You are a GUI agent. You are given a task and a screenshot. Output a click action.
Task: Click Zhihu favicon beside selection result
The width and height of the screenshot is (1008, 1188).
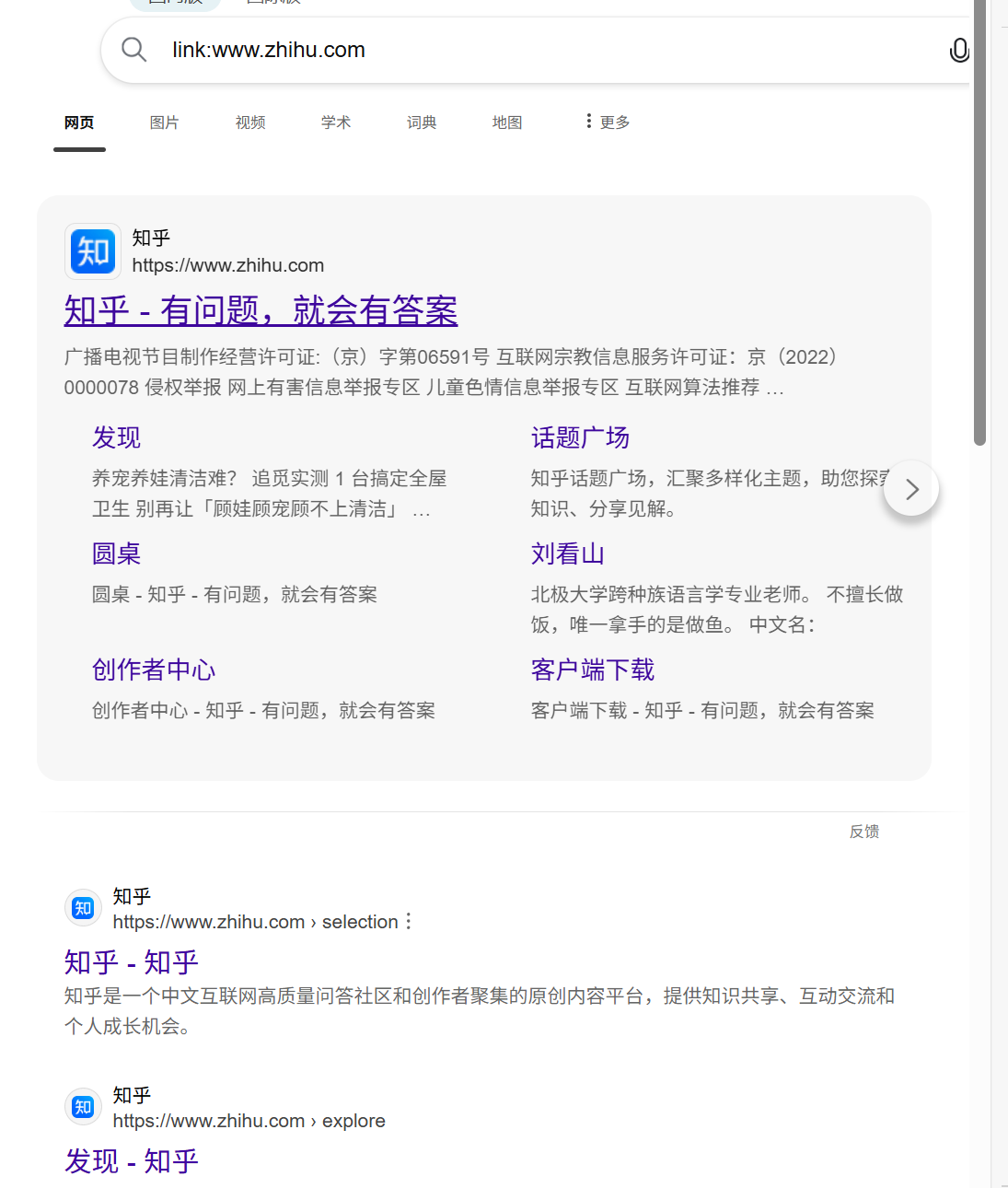coord(83,908)
